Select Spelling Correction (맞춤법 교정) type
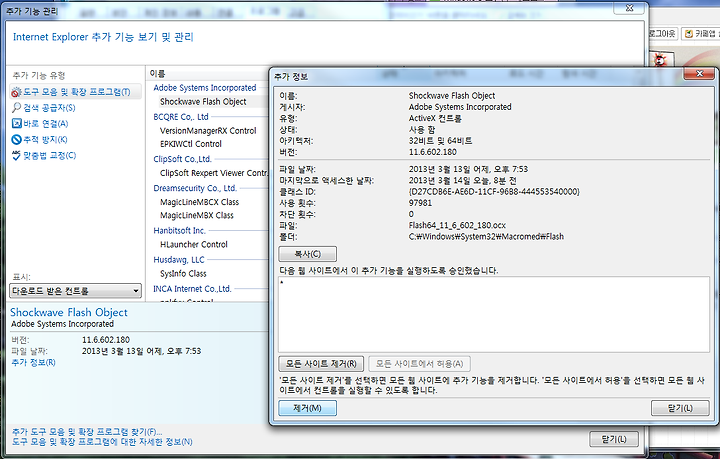This screenshot has width=720, height=459. click(44, 156)
